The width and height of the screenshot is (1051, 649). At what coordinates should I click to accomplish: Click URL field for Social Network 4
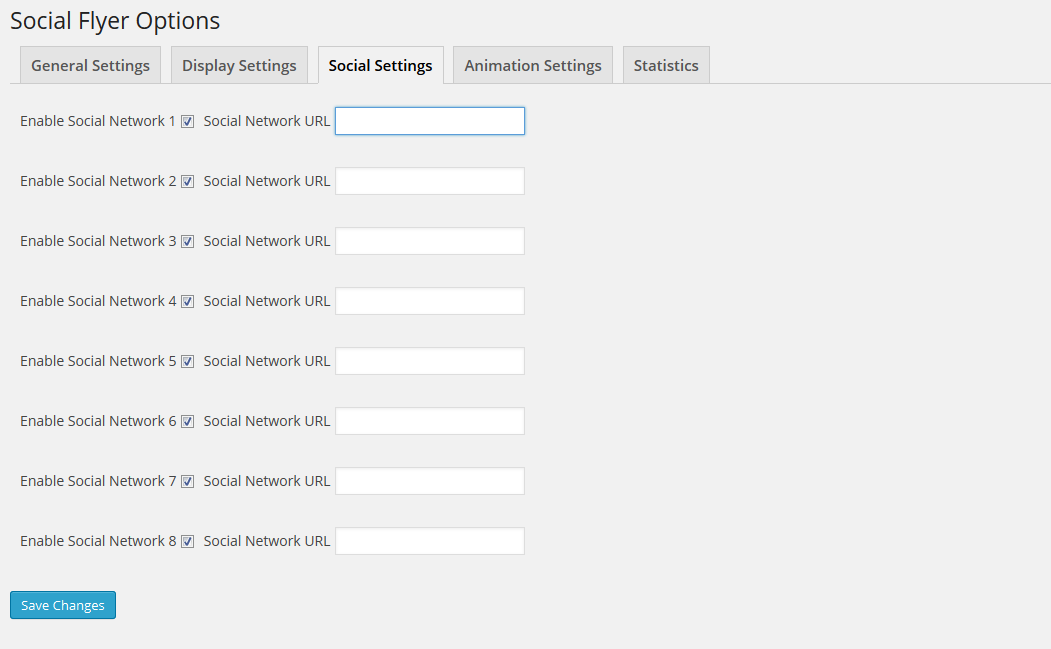coord(430,301)
